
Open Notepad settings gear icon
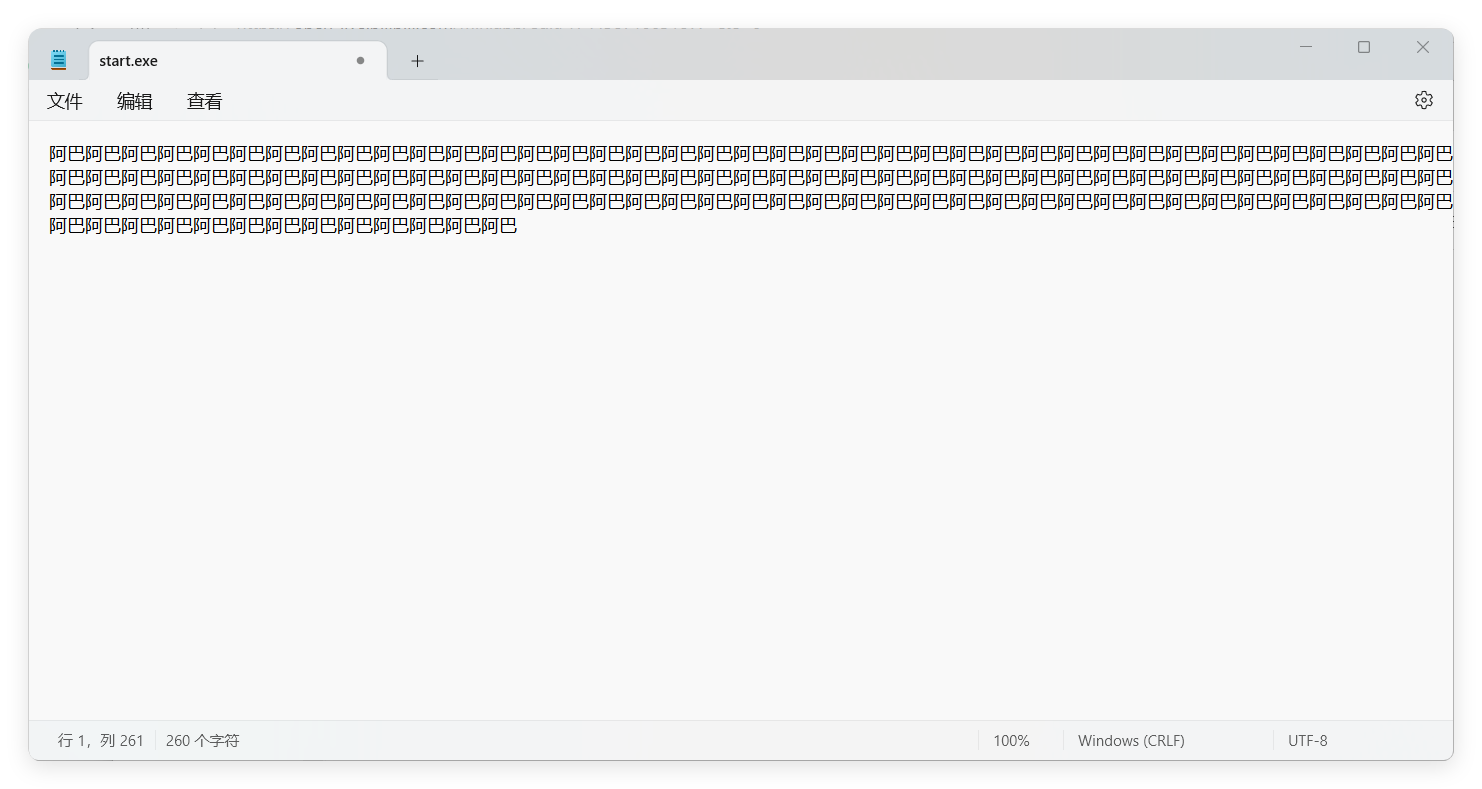pyautogui.click(x=1424, y=100)
